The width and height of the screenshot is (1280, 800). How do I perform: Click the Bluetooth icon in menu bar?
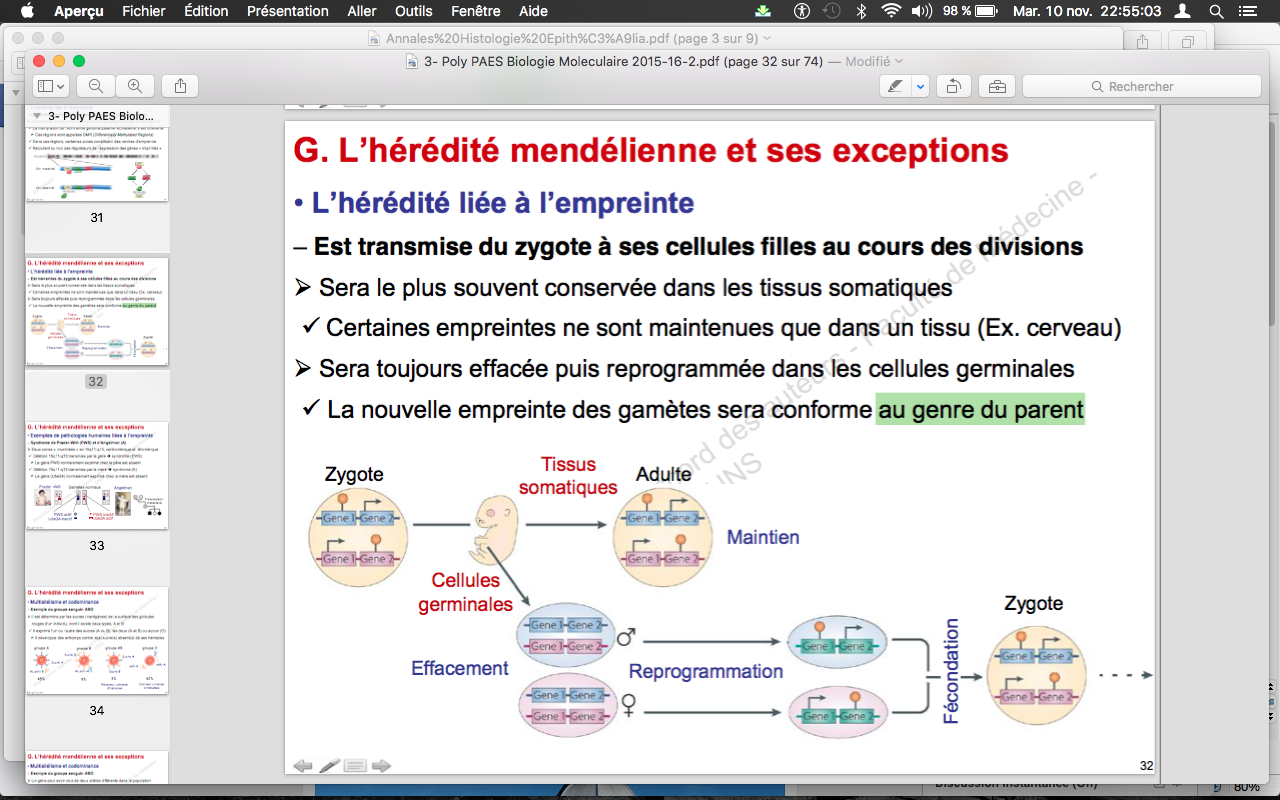(861, 11)
